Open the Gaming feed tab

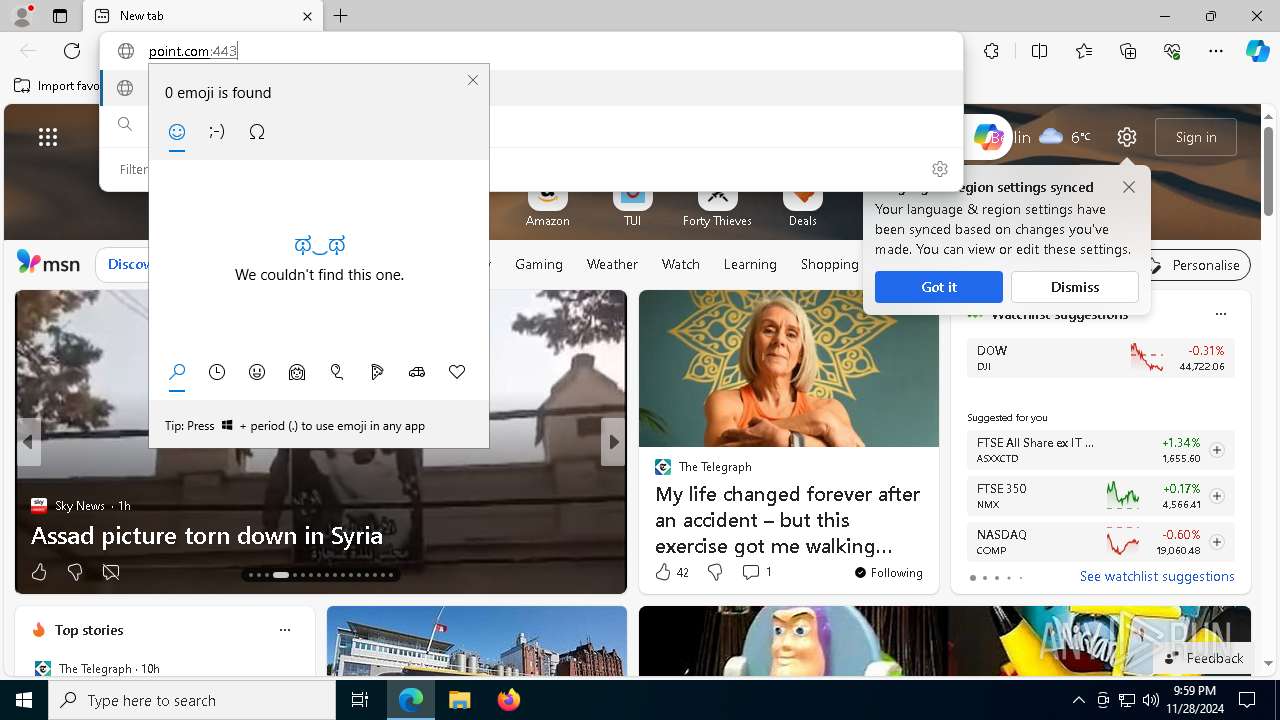539,264
